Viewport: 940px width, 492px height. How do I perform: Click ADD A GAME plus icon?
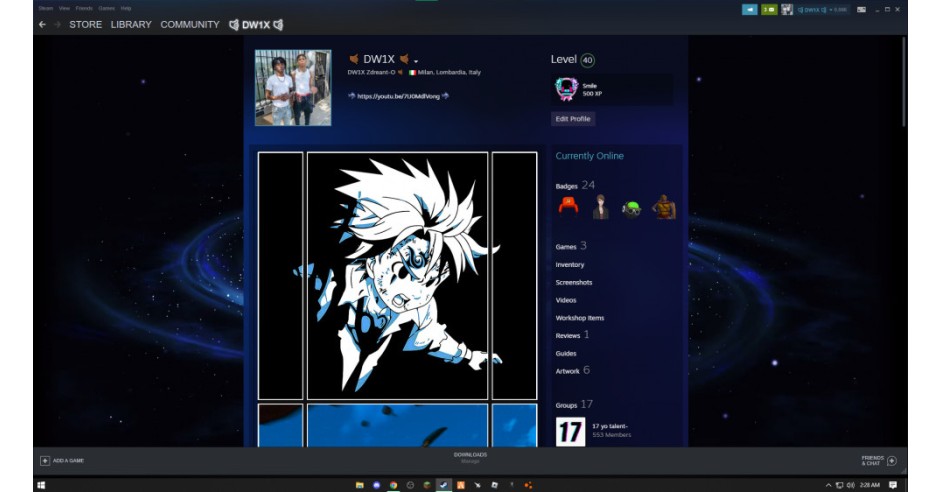coord(45,461)
